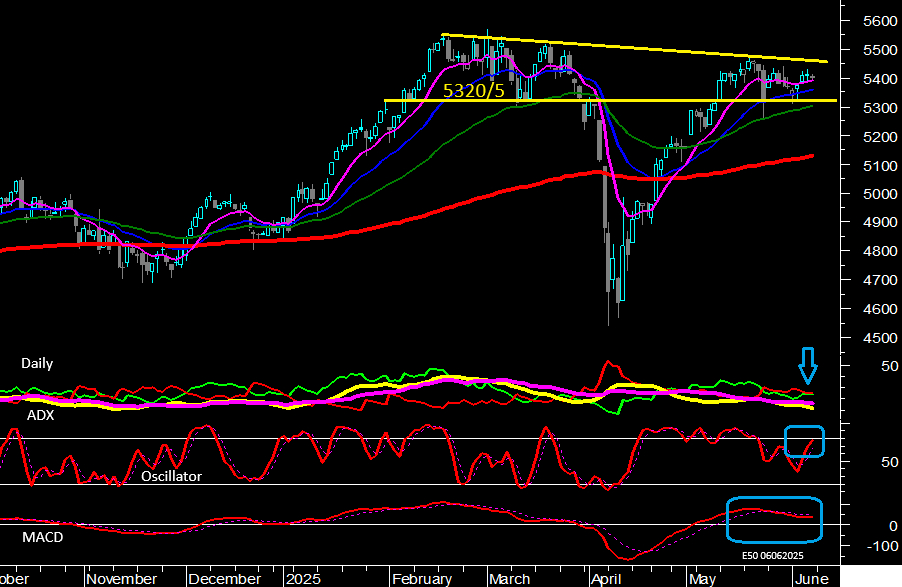
Task: Click the Oscillator indicator label
Action: click(x=171, y=477)
